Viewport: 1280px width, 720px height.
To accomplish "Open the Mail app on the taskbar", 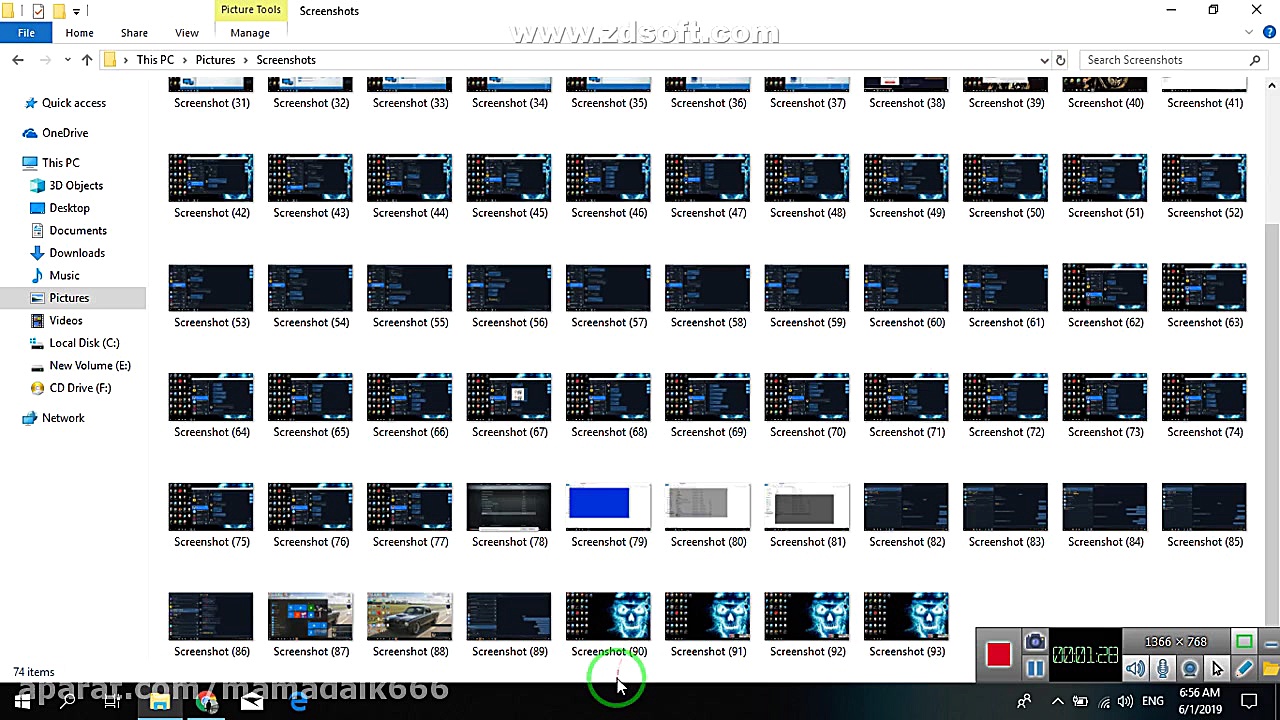I will pos(252,701).
